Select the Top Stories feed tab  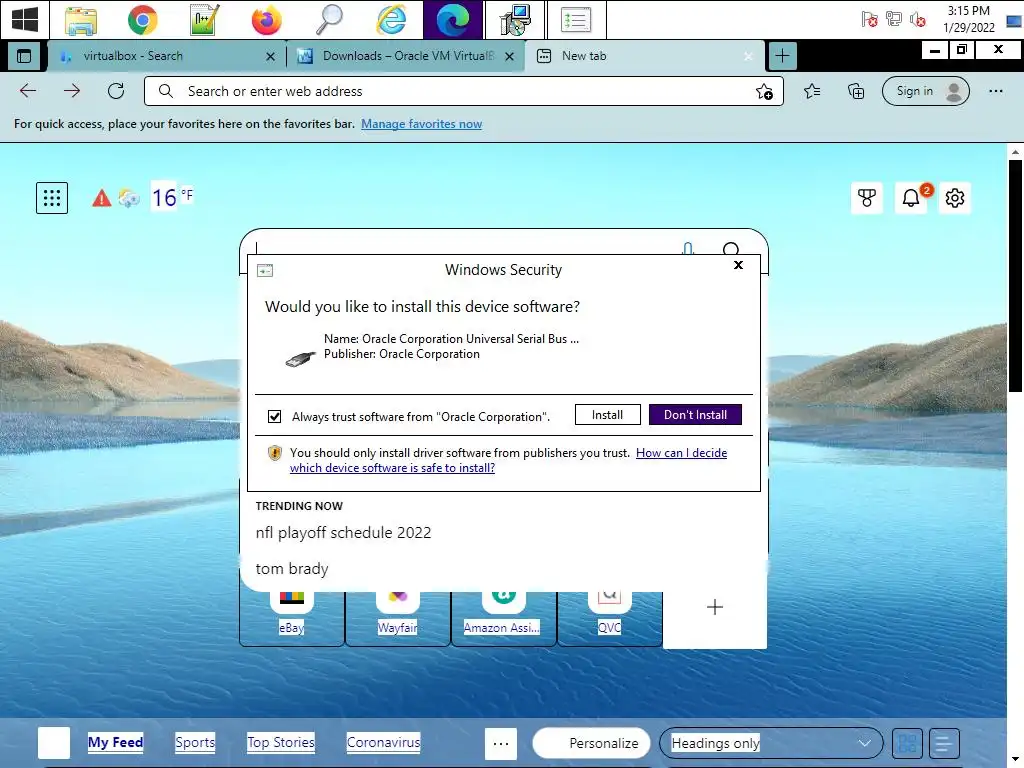pyautogui.click(x=281, y=743)
